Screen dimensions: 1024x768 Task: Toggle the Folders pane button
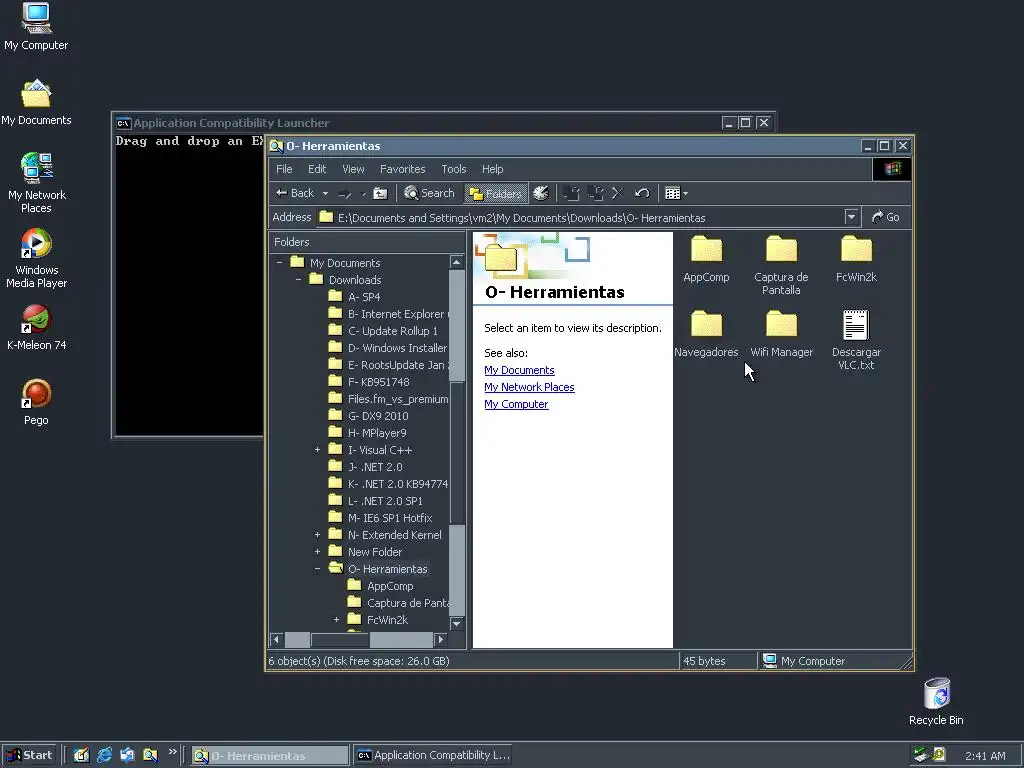[x=496, y=193]
